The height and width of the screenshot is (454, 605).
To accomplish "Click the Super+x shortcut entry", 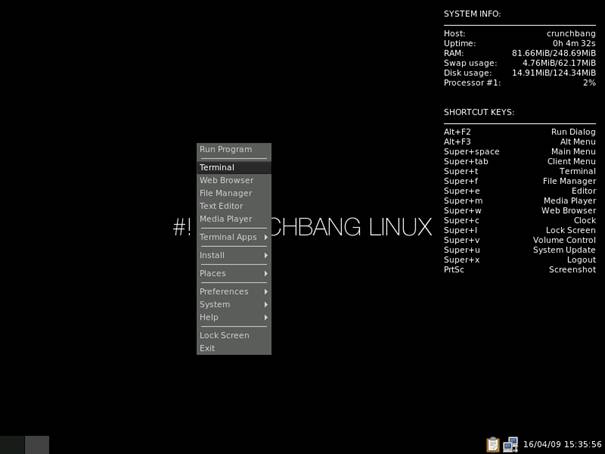I will pos(461,260).
